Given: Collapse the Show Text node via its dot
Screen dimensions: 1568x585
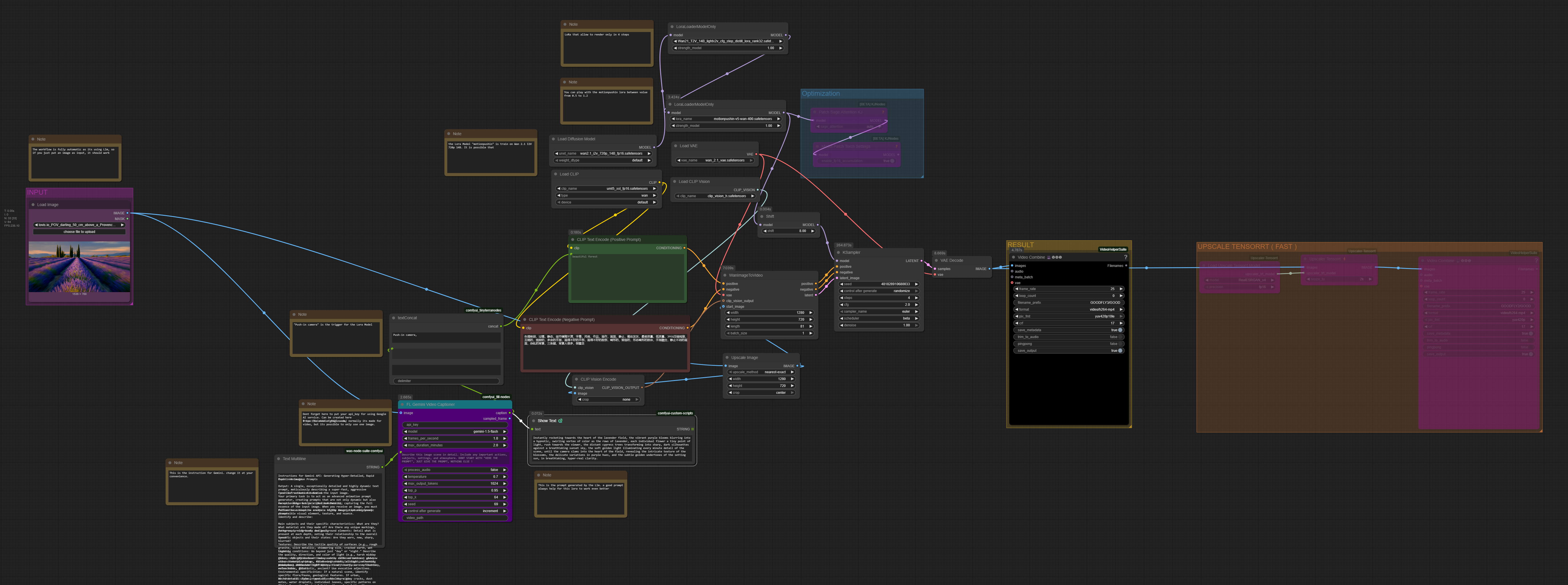Looking at the screenshot, I should (534, 421).
